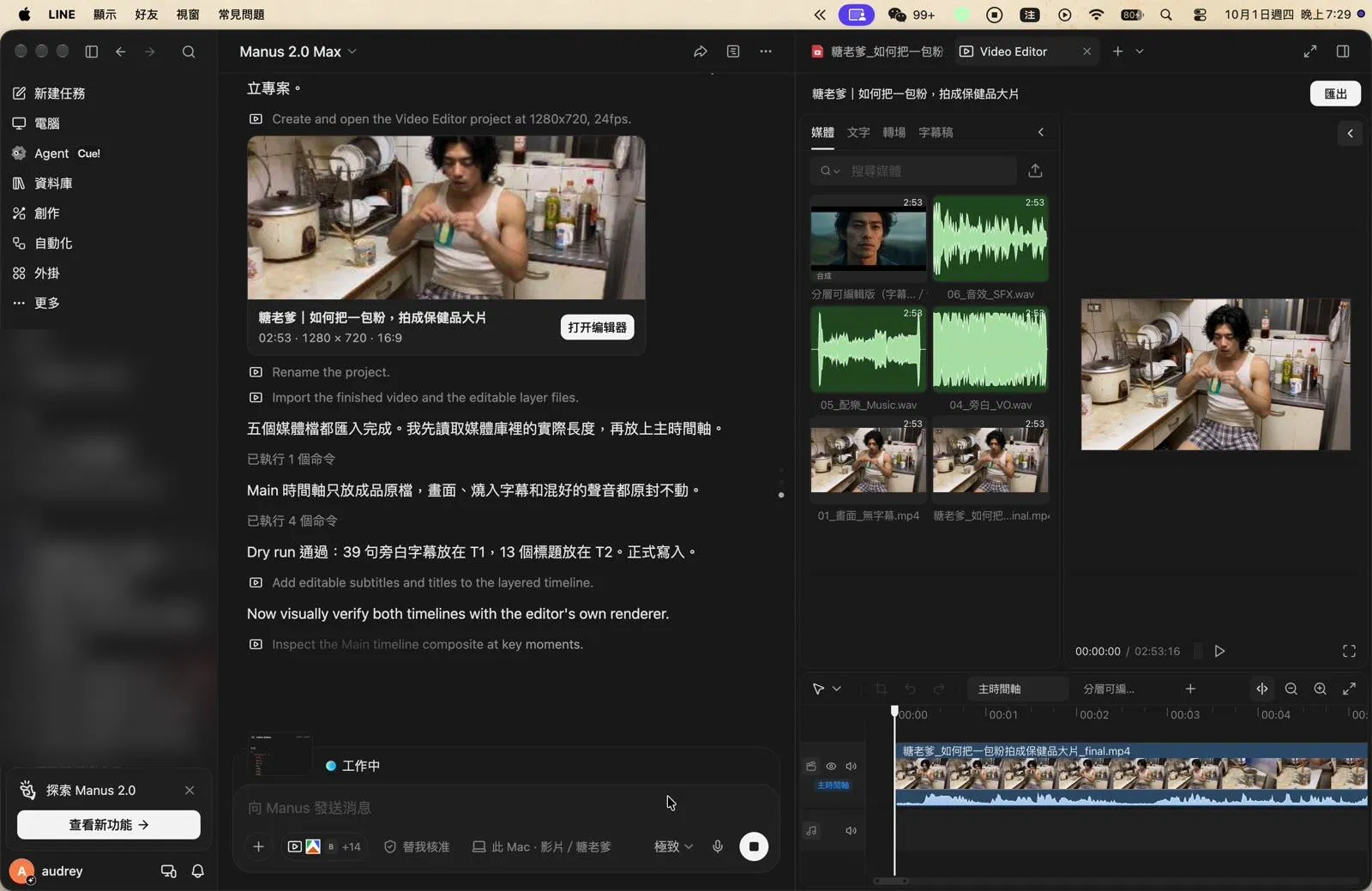1372x891 pixels.
Task: Click the 打开编辑器 button
Action: [x=597, y=327]
